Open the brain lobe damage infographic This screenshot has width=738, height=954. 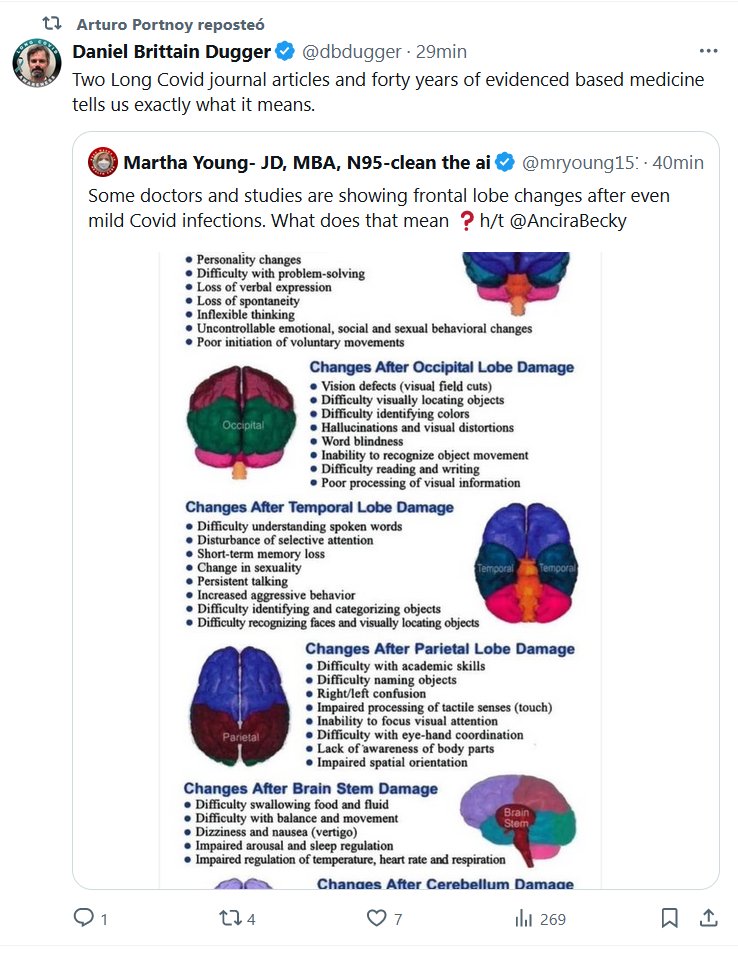(x=380, y=570)
